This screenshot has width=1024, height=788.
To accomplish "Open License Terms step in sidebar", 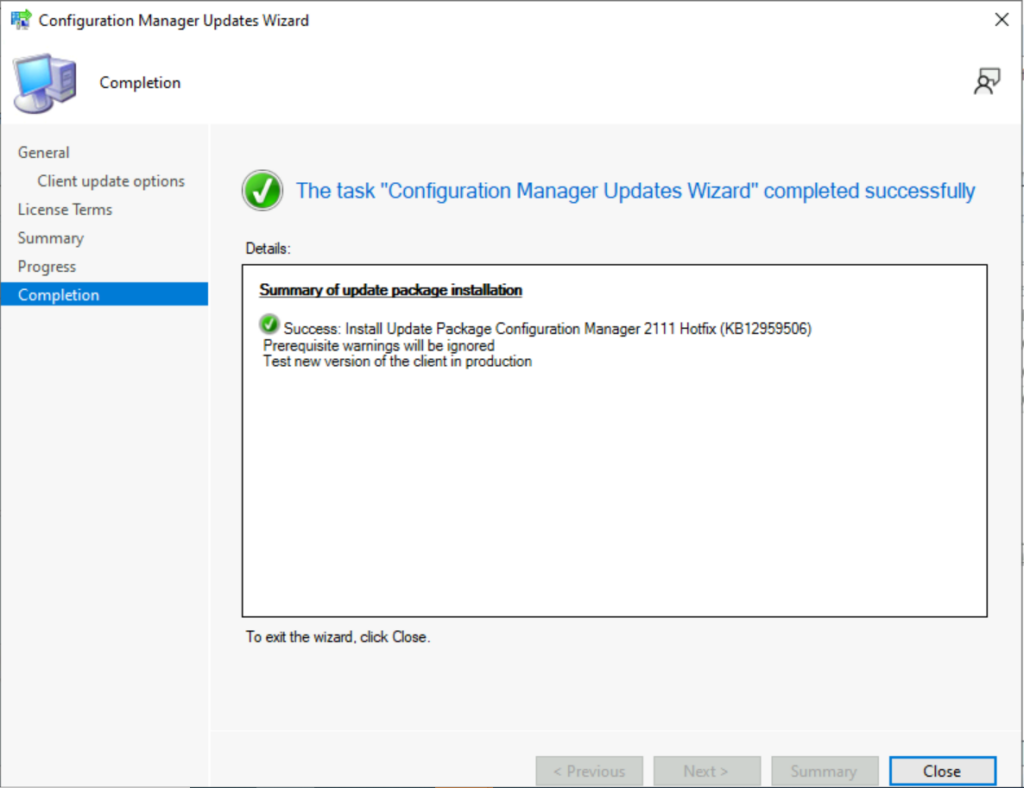I will pyautogui.click(x=65, y=210).
